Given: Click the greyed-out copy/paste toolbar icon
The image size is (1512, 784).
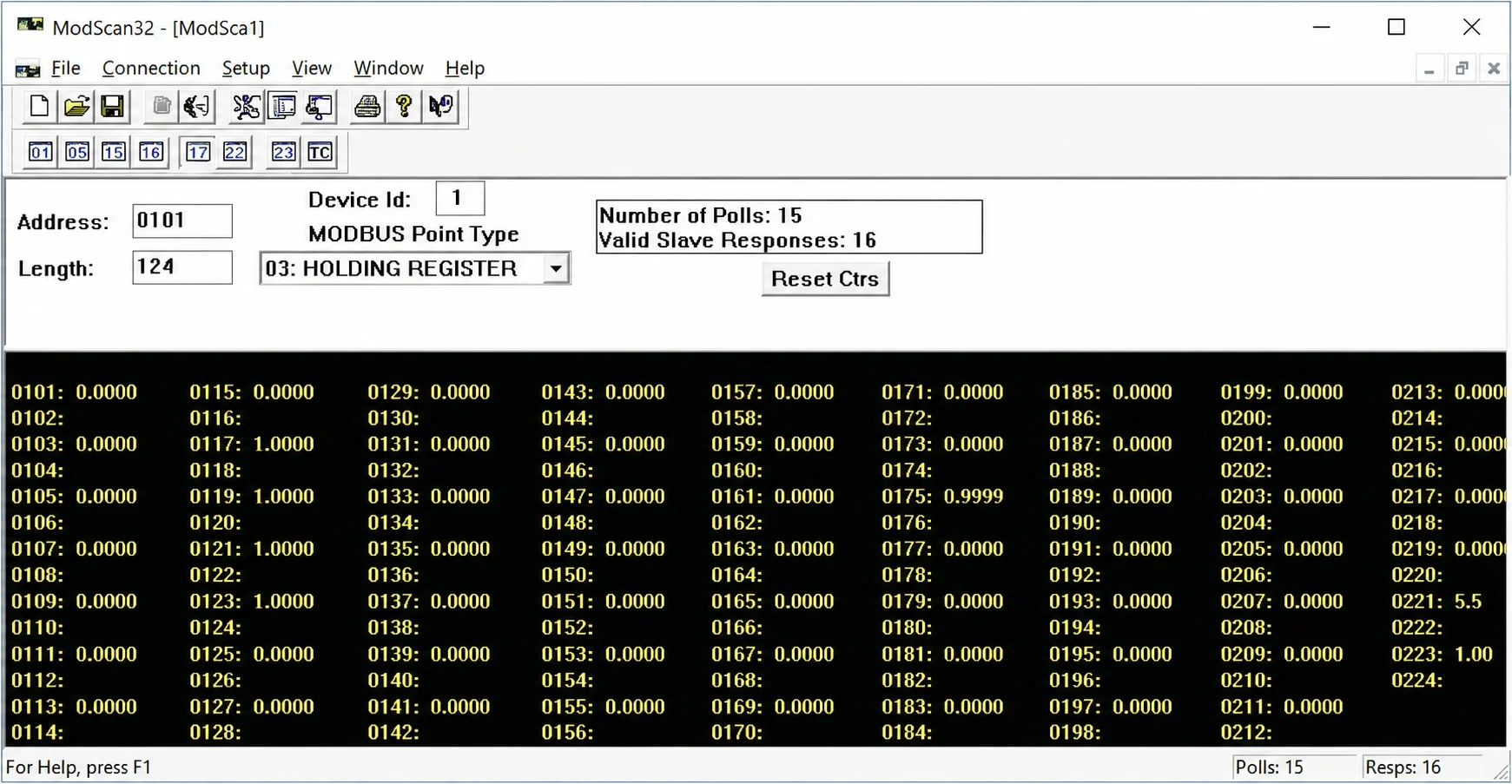Looking at the screenshot, I should click(161, 106).
